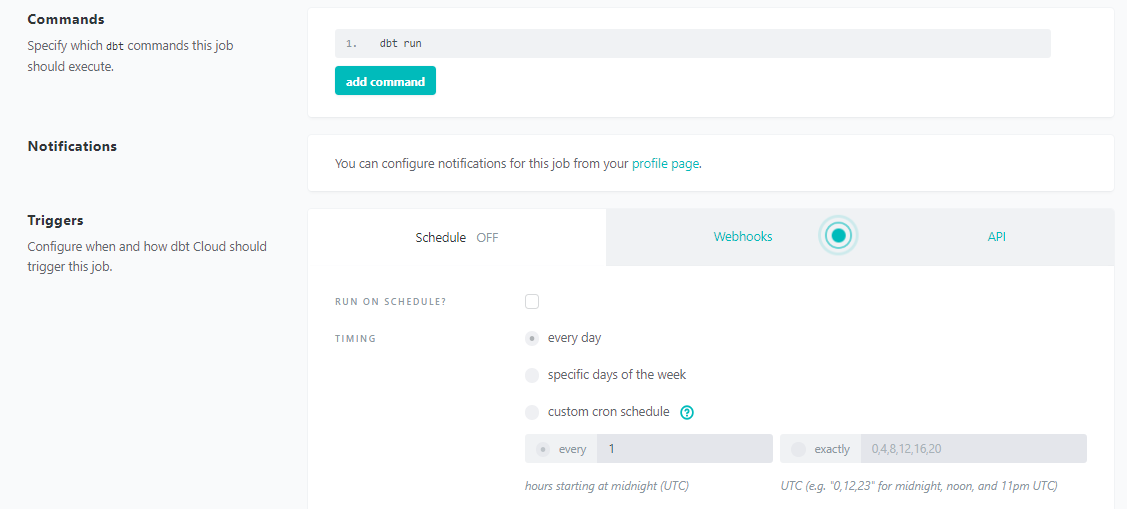Click the help icon beside custom cron schedule

[687, 412]
